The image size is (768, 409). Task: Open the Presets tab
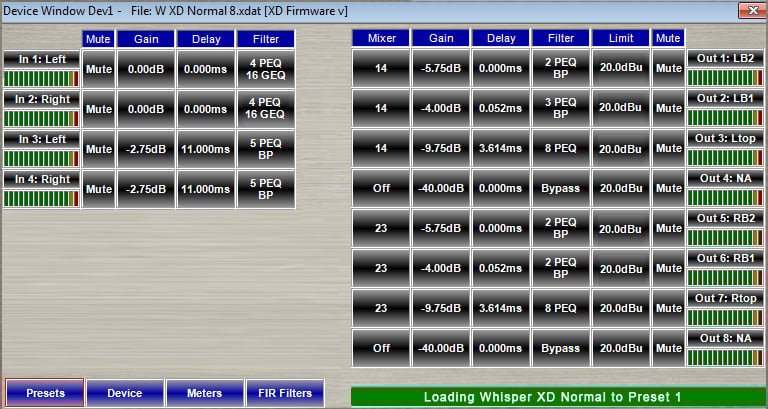coord(43,393)
